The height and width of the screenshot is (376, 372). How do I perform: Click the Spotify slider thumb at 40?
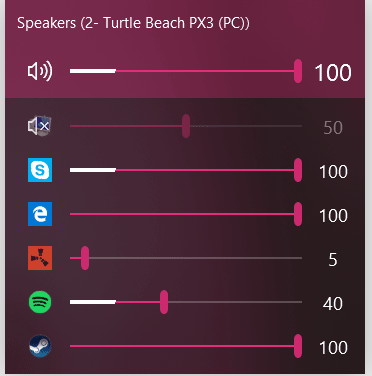coord(164,302)
